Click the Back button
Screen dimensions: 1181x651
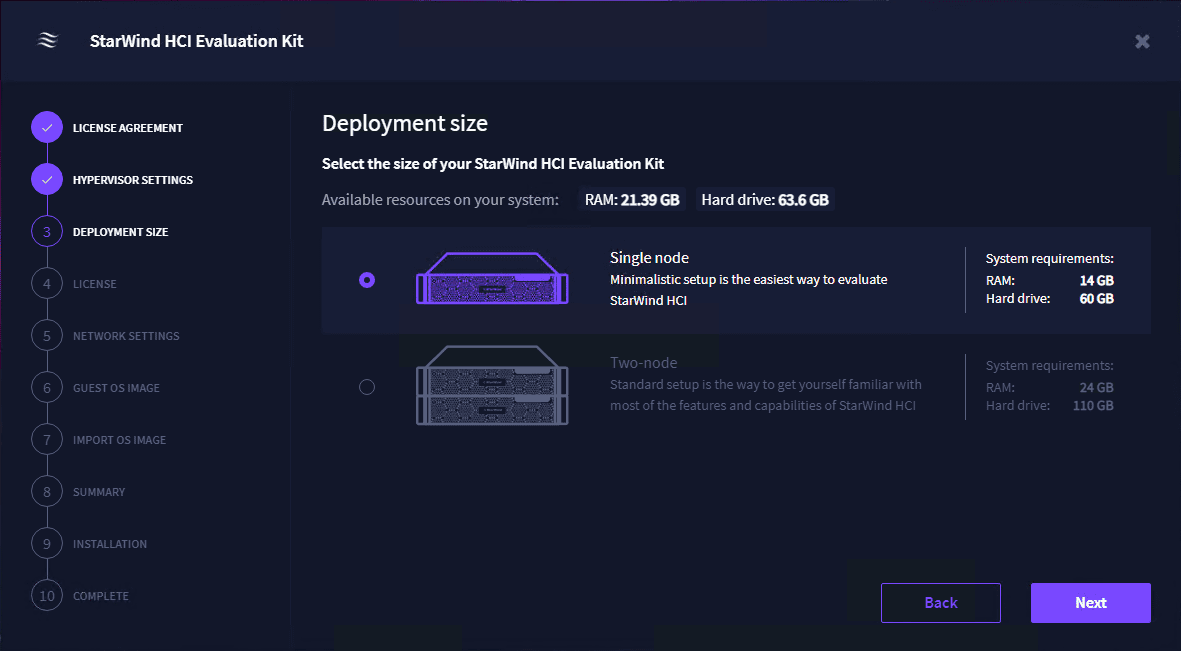click(941, 603)
